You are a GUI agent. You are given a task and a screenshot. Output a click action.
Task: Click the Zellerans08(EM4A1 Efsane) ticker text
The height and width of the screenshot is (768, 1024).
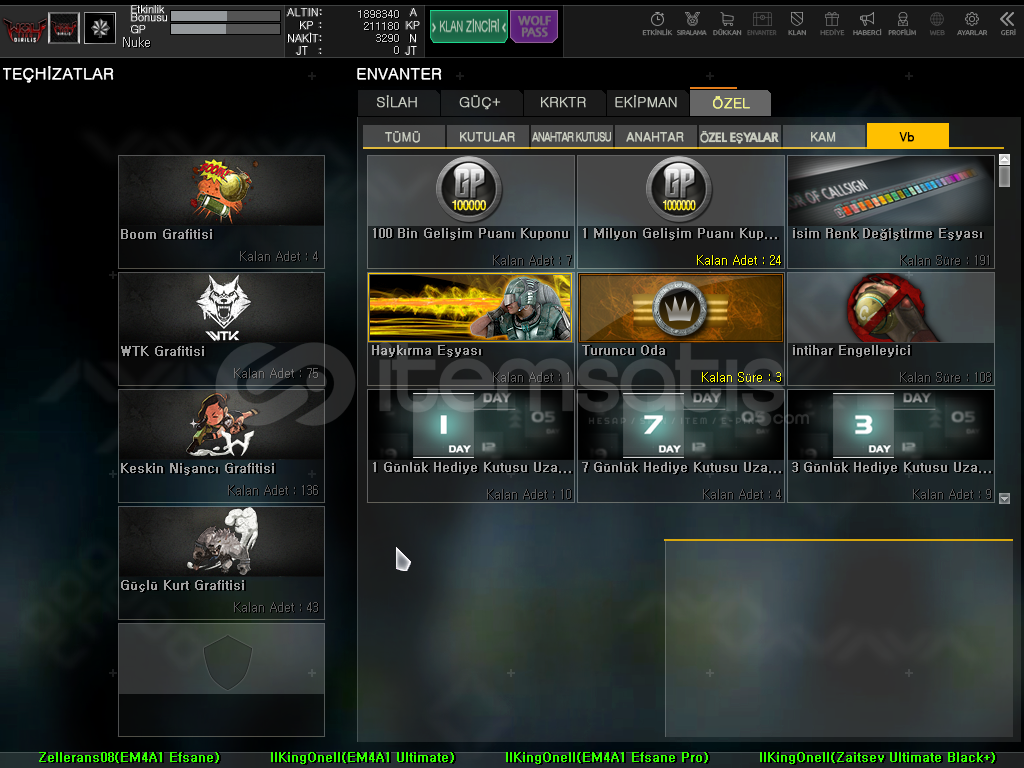(x=129, y=758)
